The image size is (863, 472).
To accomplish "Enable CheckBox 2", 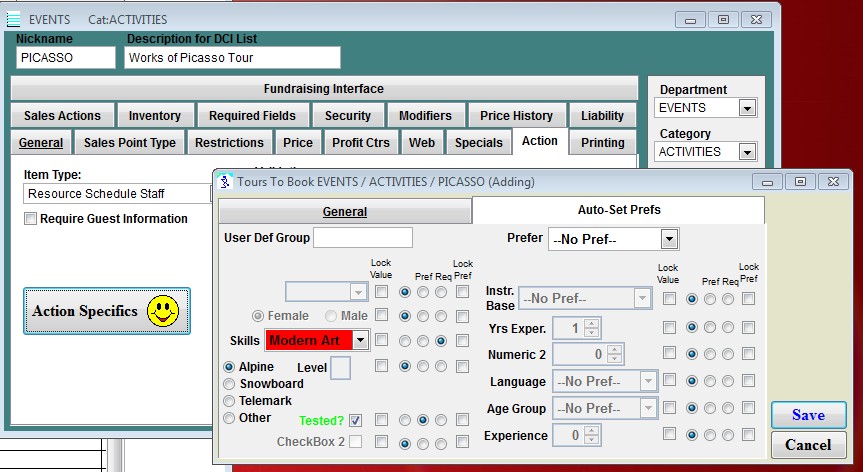I will pyautogui.click(x=355, y=442).
